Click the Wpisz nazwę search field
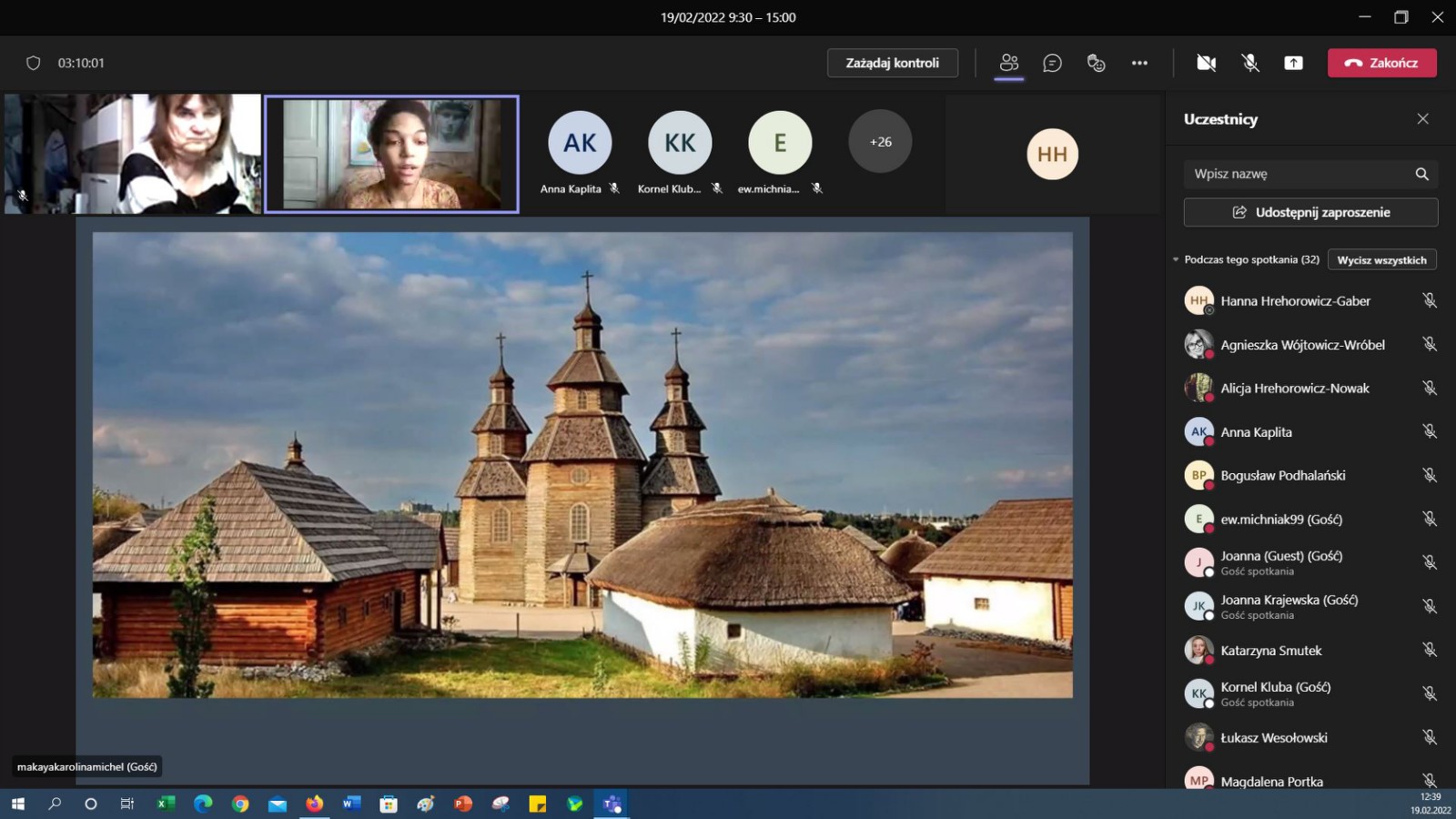The height and width of the screenshot is (819, 1456). (x=1297, y=174)
